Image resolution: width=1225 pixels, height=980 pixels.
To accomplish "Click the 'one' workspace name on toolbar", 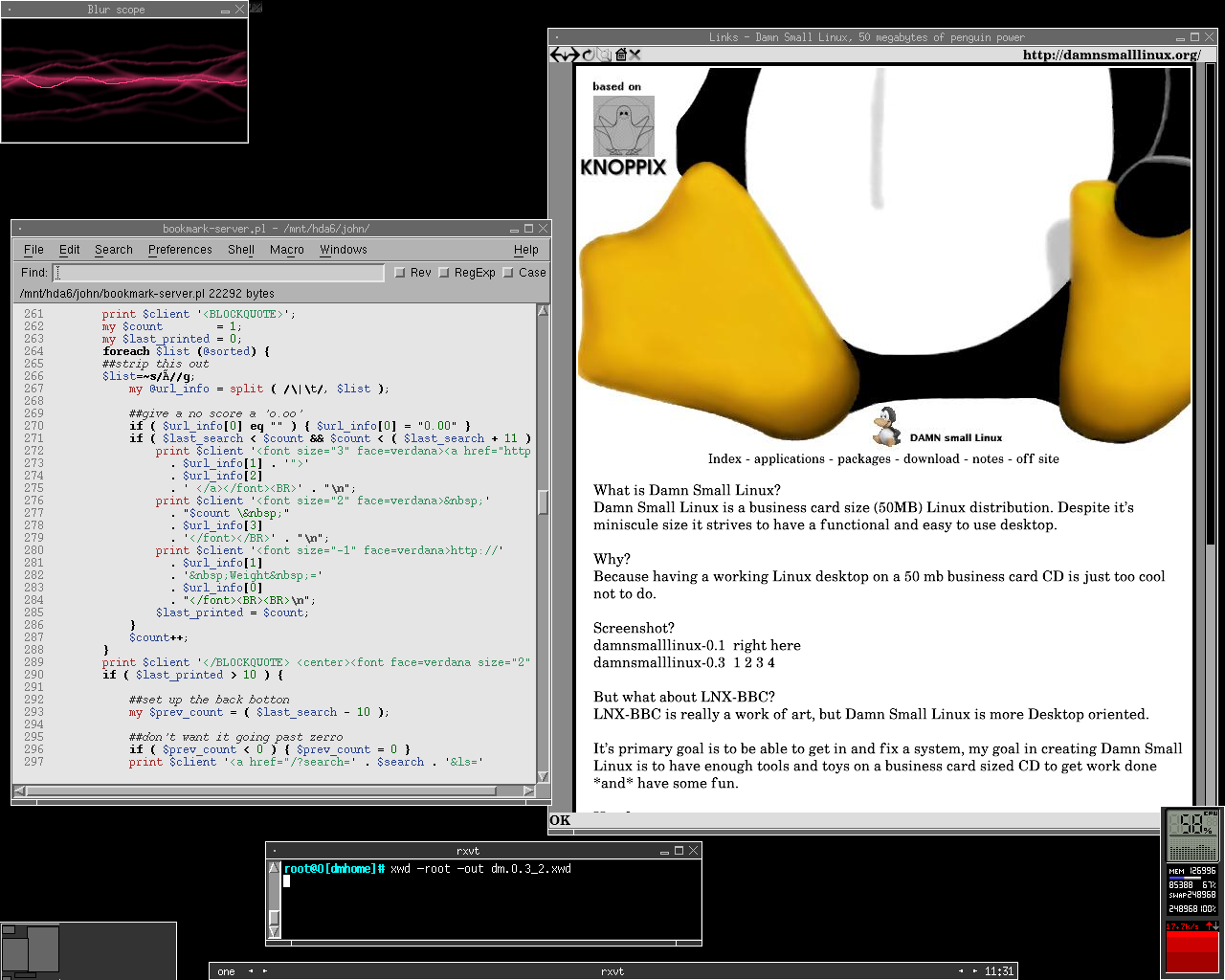I will (226, 971).
